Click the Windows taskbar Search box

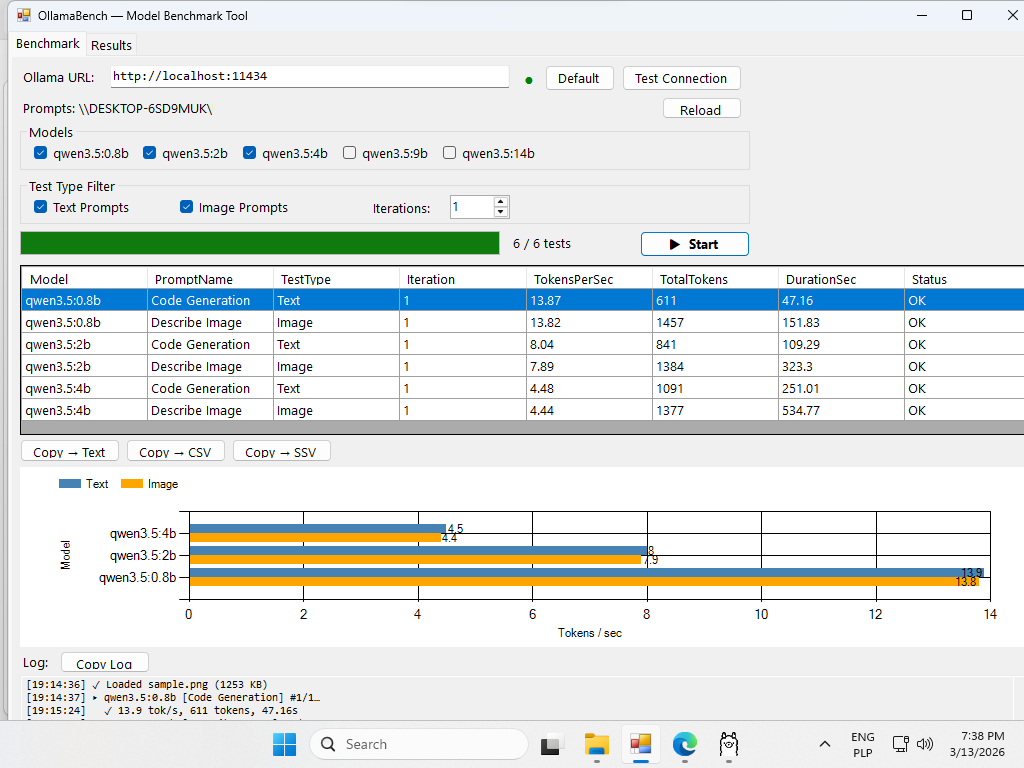[419, 744]
